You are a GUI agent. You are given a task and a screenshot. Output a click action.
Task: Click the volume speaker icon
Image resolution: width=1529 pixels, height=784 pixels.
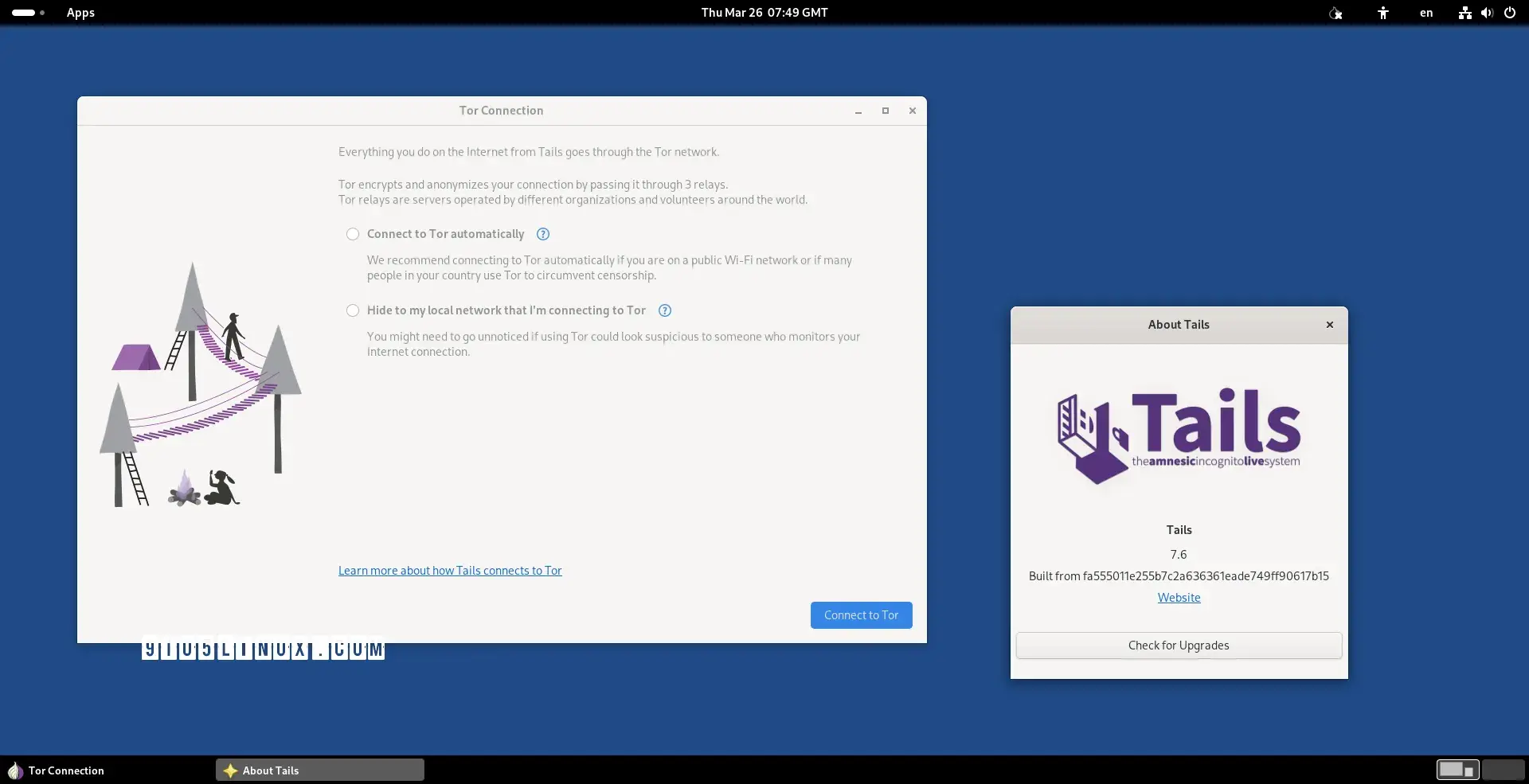[x=1487, y=13]
